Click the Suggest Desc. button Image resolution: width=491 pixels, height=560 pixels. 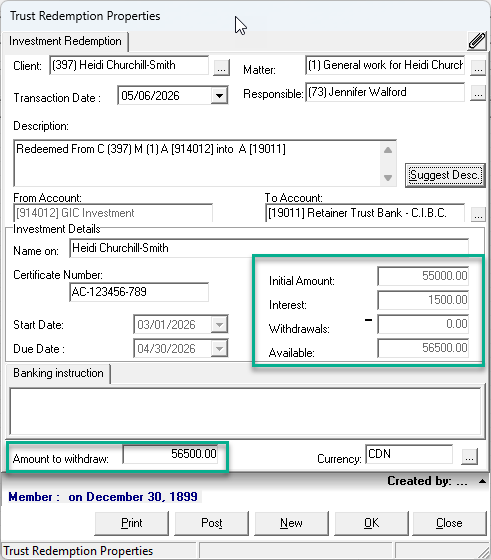pos(445,175)
